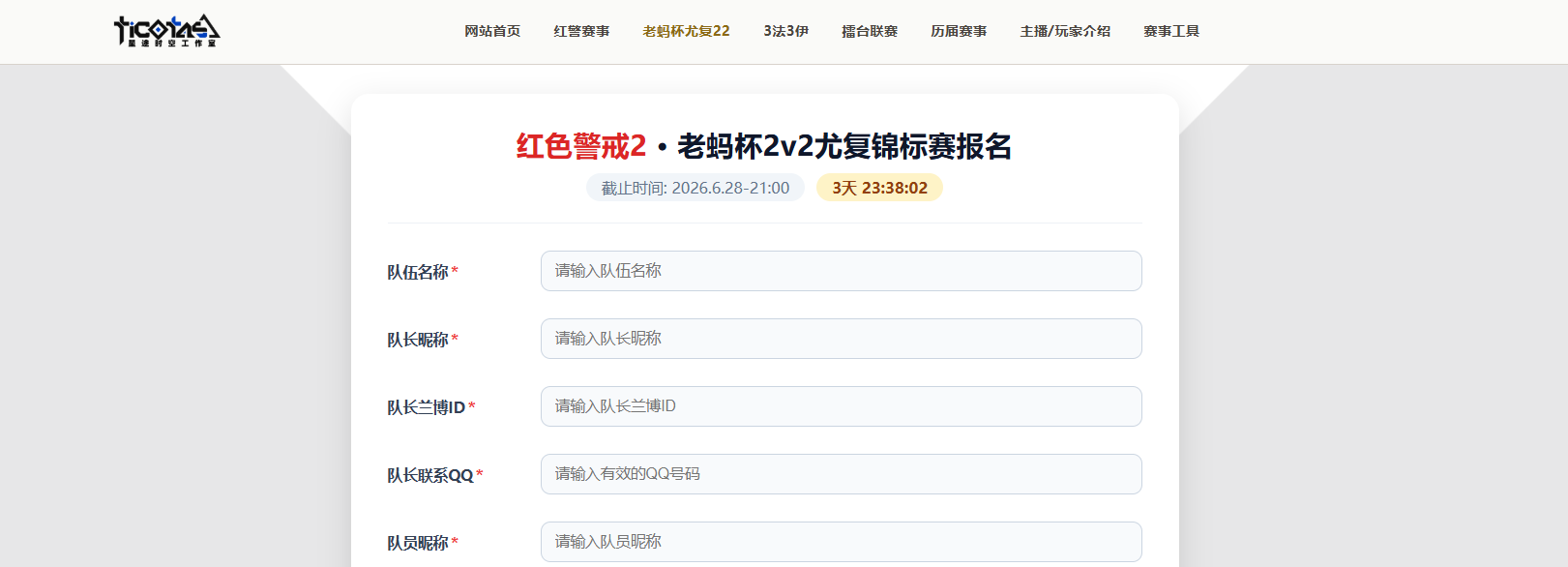Select the 老蚂杯尤复22 nav tab
Screen dimensions: 1568x567
pyautogui.click(x=687, y=31)
